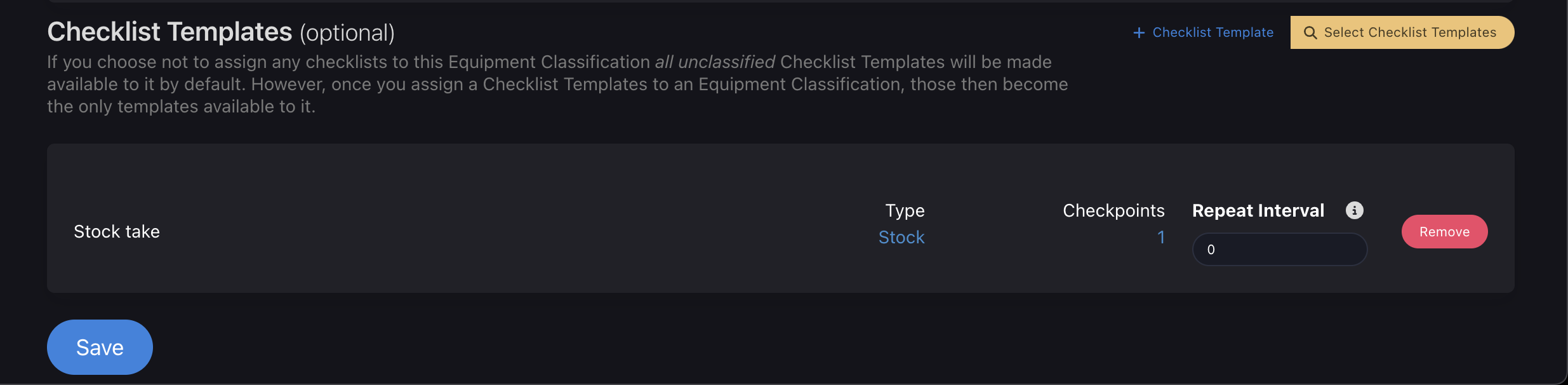Add a new Checklist Template via link

tap(1203, 32)
